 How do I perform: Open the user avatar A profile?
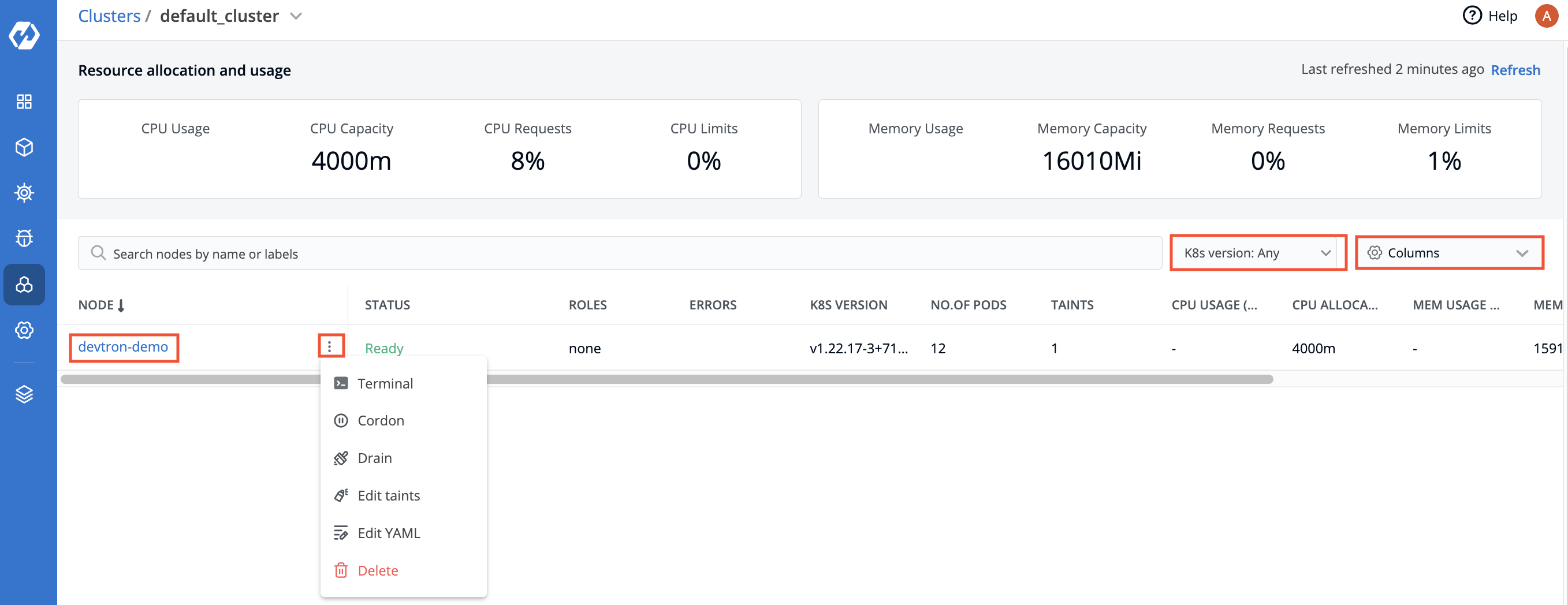click(x=1546, y=16)
